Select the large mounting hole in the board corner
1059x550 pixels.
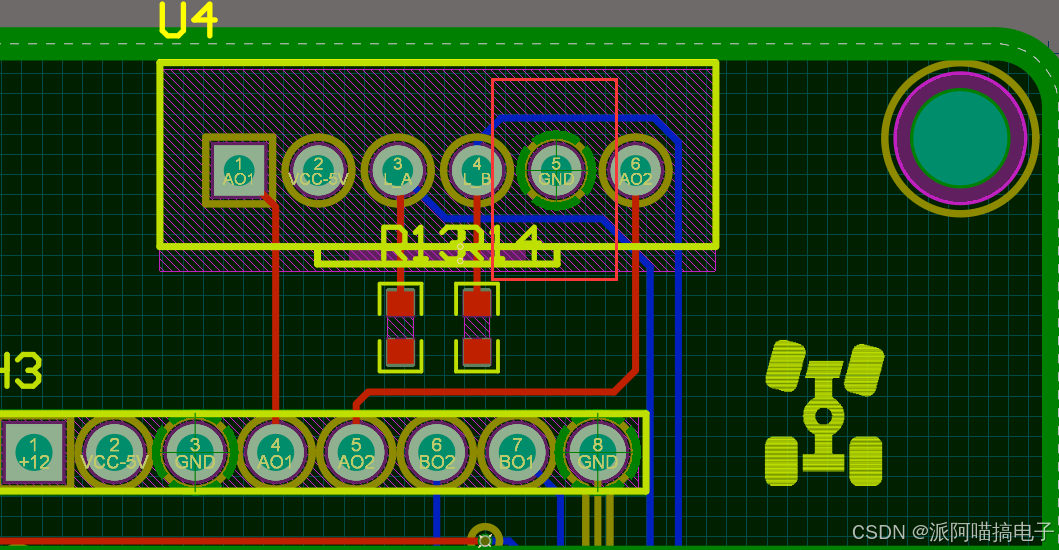click(x=960, y=139)
